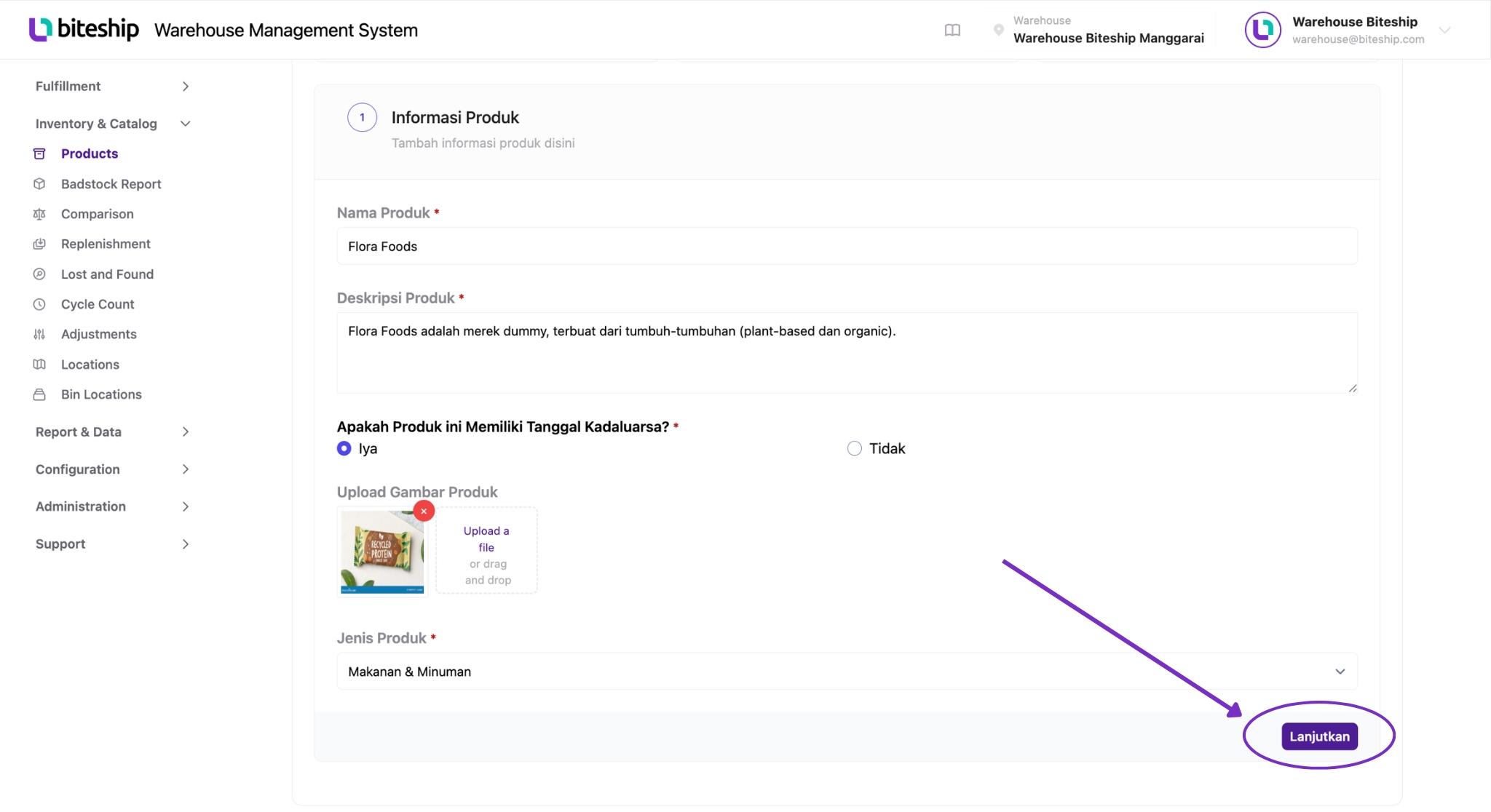Click the Comparison scales icon
Image resolution: width=1491 pixels, height=812 pixels.
click(39, 214)
